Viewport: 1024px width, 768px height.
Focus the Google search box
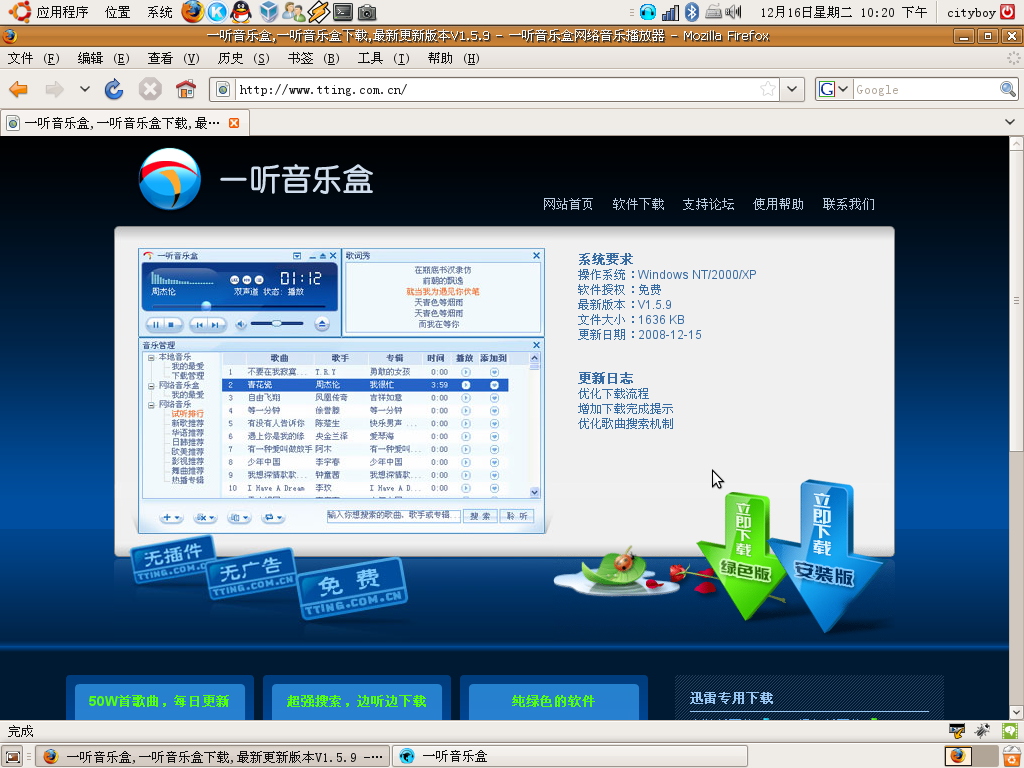926,89
